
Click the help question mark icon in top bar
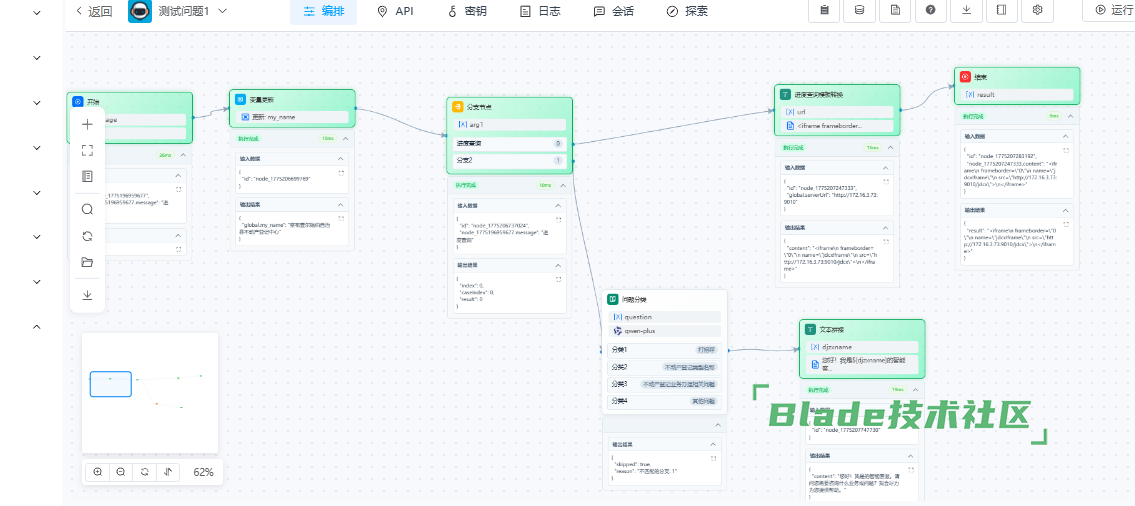click(x=931, y=10)
